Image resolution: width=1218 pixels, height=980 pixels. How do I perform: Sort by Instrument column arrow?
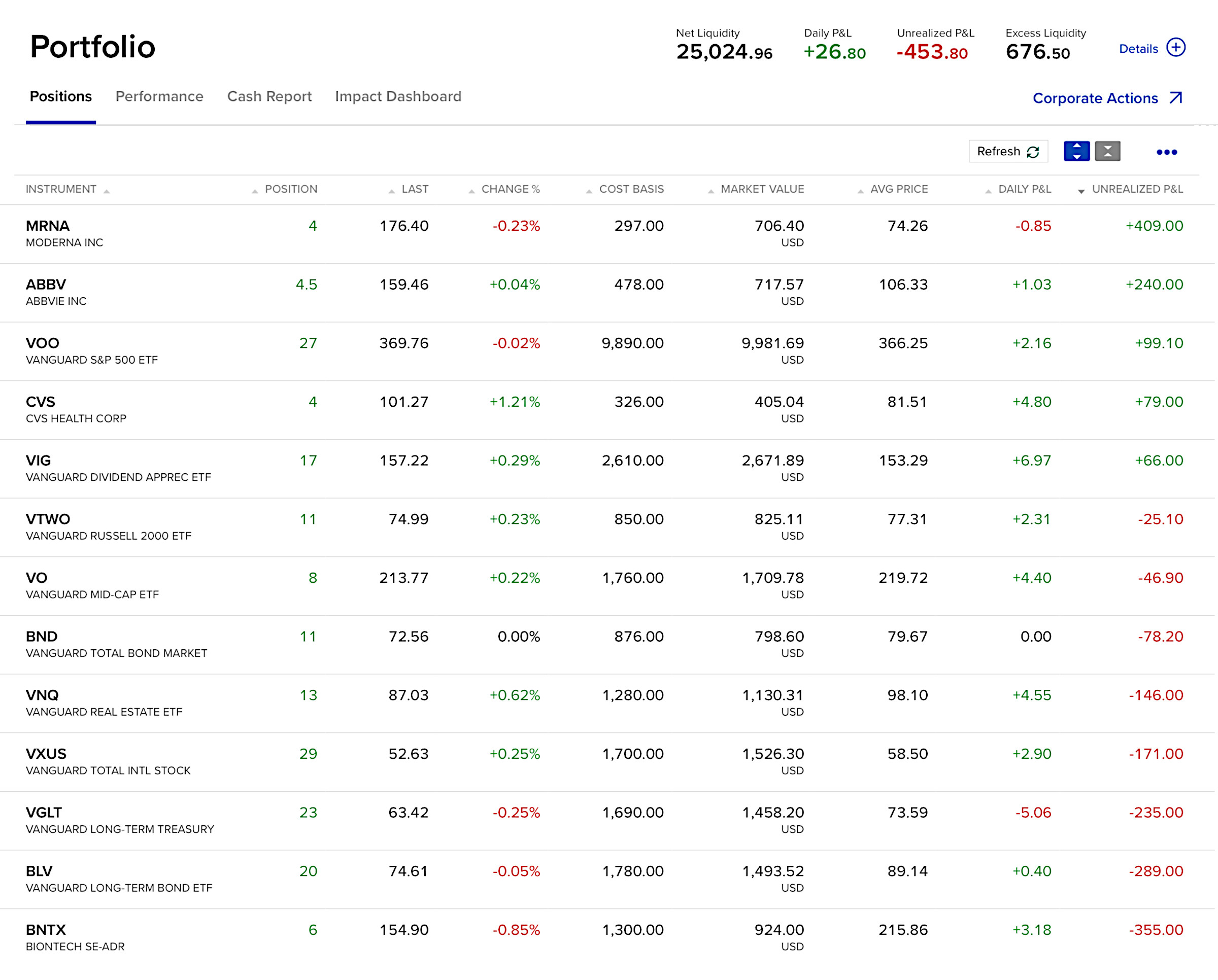coord(107,191)
